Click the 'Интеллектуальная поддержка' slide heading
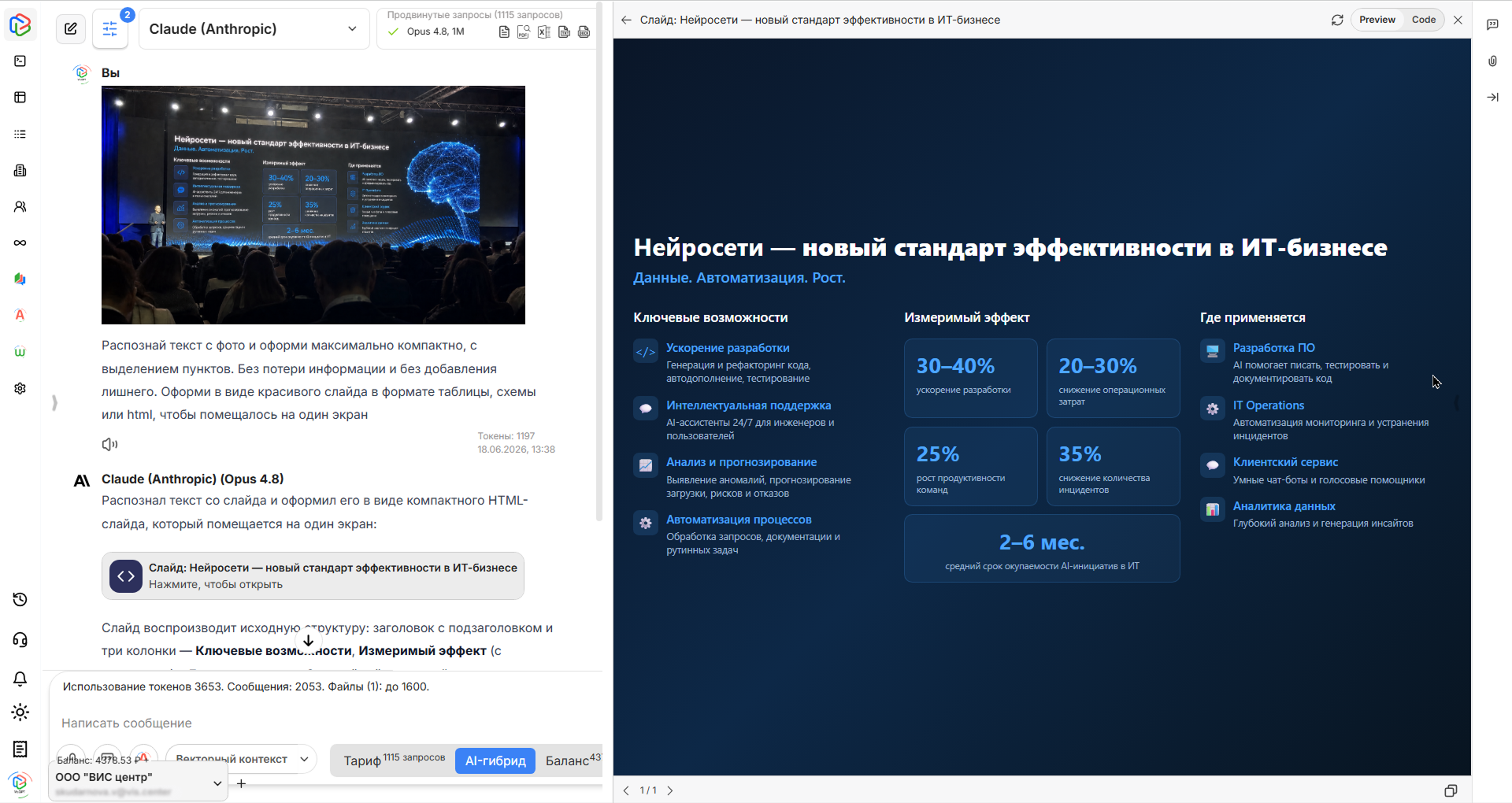The width and height of the screenshot is (1512, 803). tap(749, 405)
